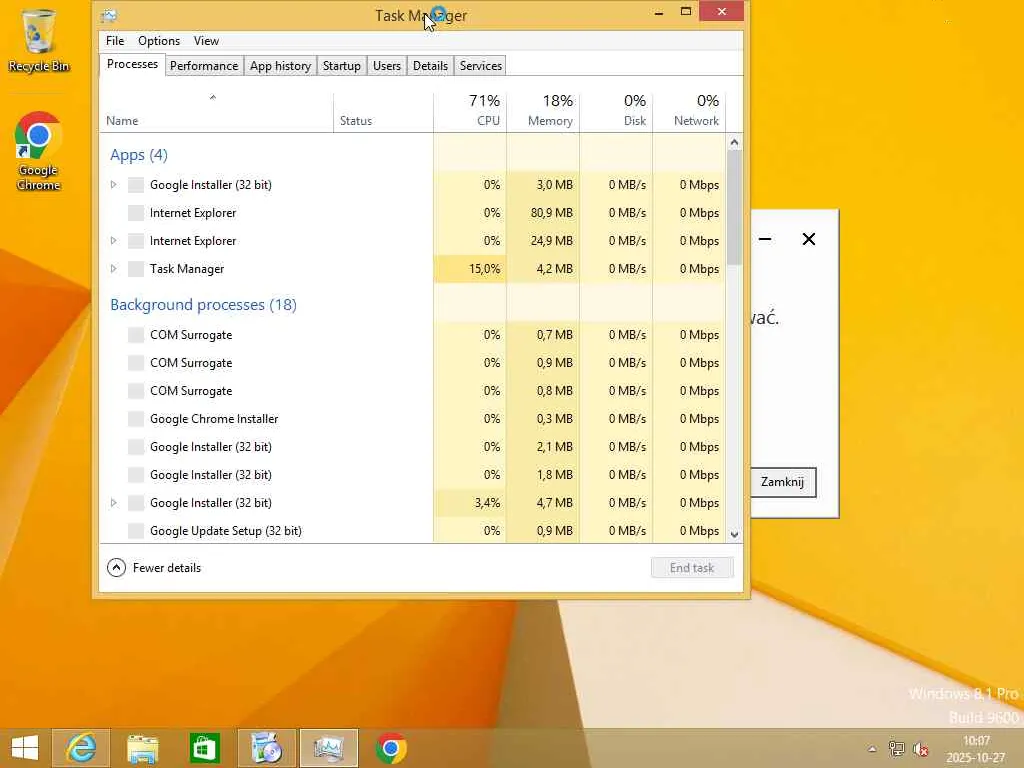Open the Google Chrome desktop shortcut
Viewport: 1024px width, 768px height.
pyautogui.click(x=38, y=151)
